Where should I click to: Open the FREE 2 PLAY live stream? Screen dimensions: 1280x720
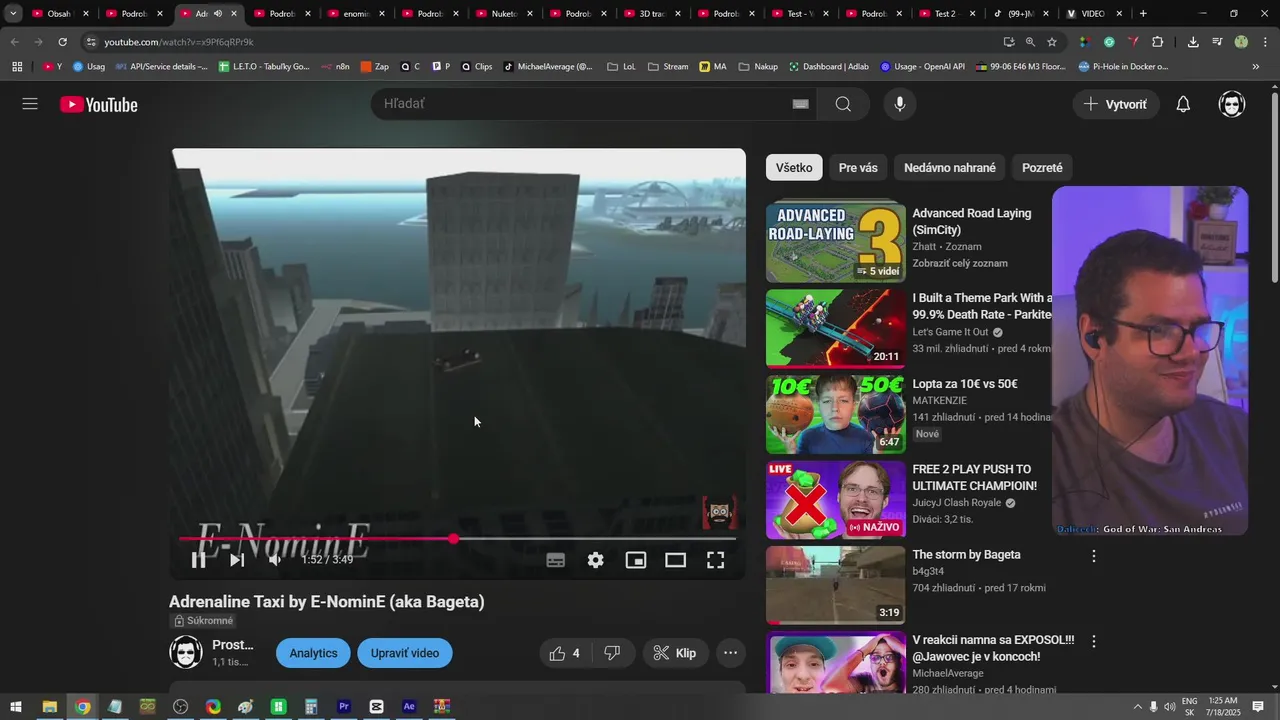(836, 499)
